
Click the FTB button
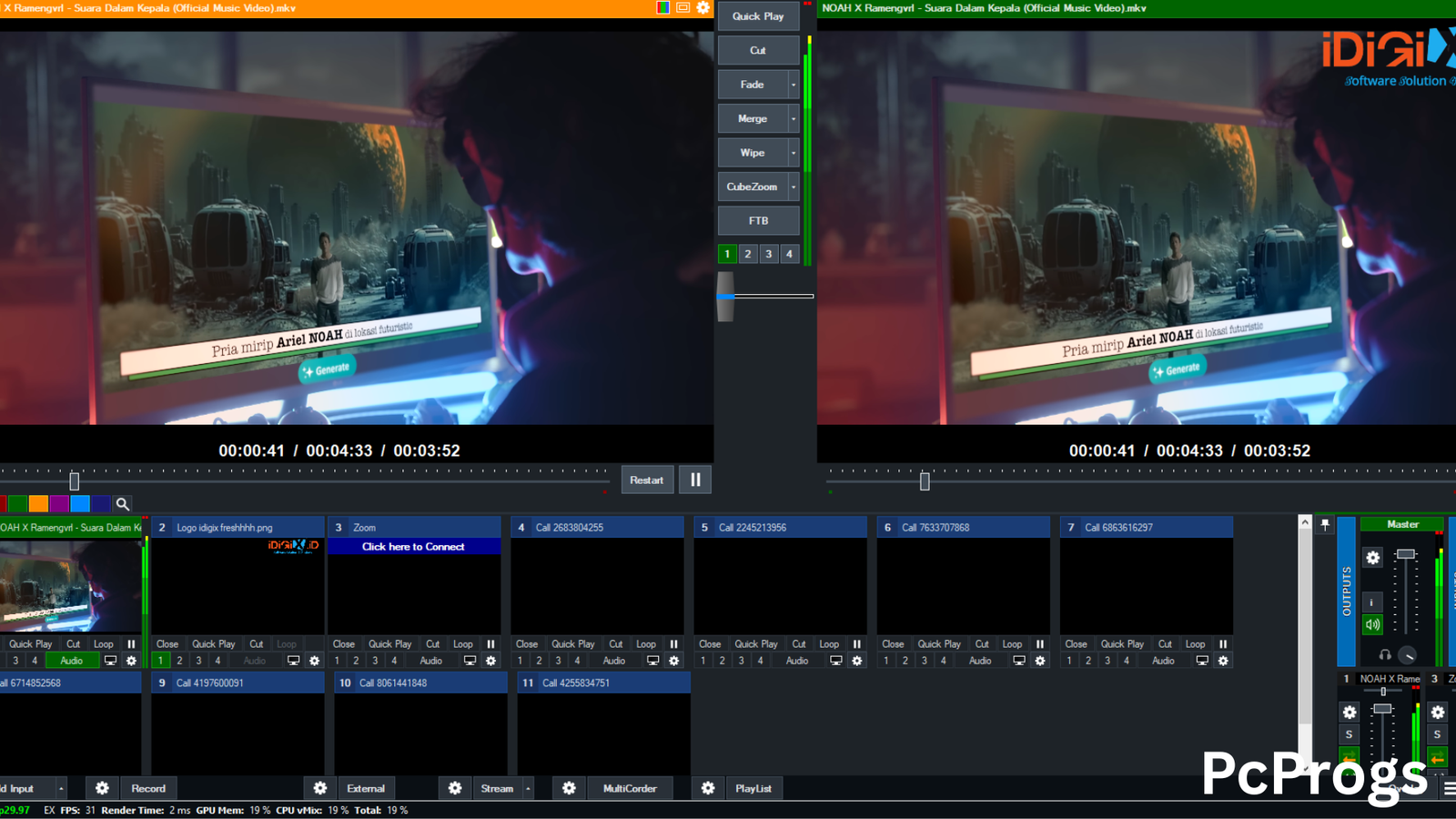coord(758,220)
